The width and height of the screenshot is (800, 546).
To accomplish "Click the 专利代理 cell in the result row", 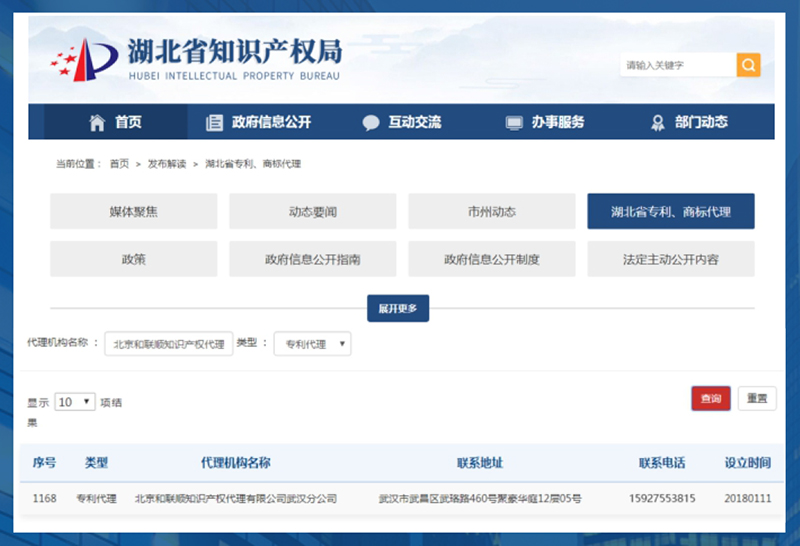I will tap(96, 499).
